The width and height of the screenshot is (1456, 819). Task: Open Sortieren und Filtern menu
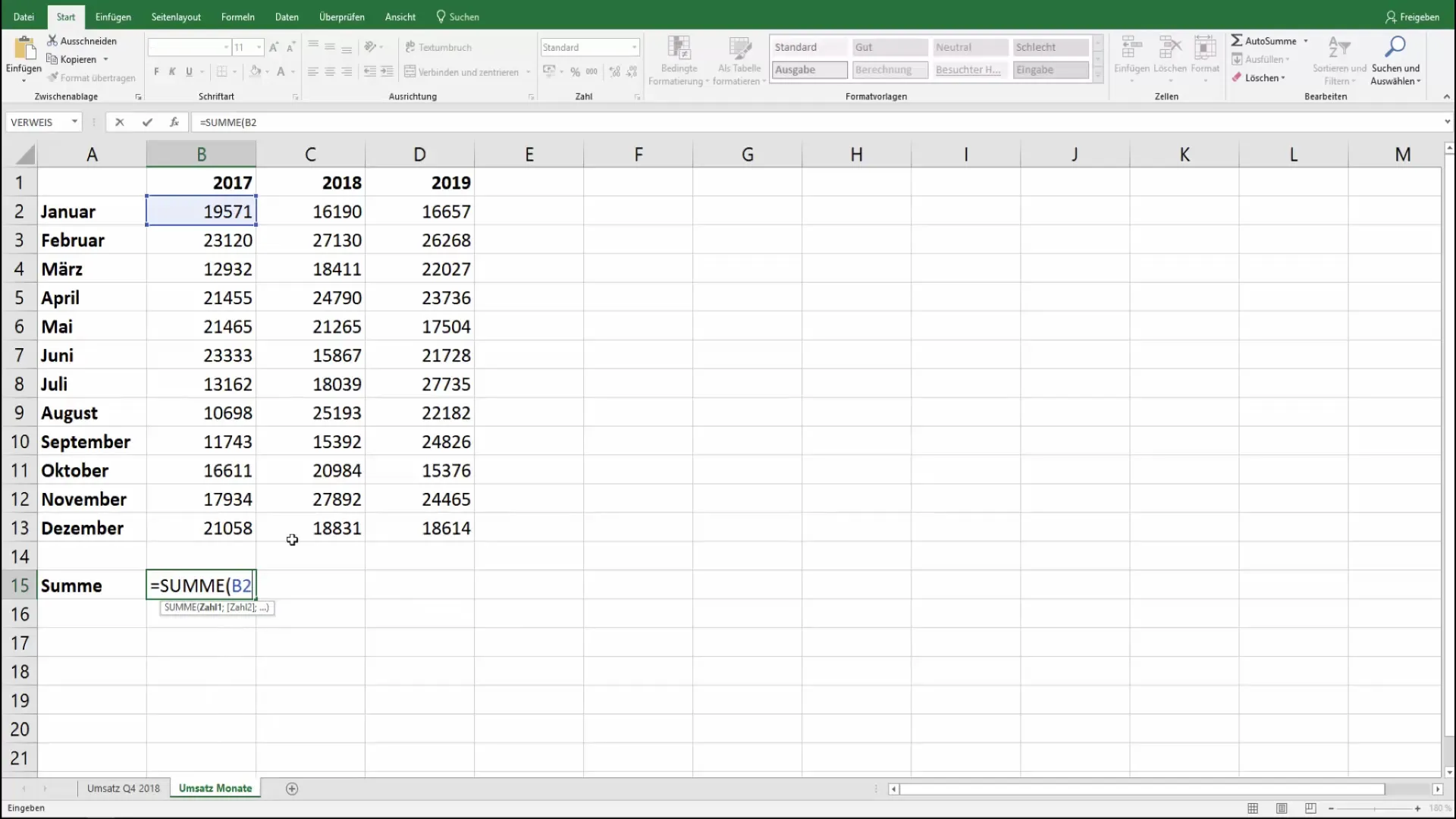(1339, 61)
